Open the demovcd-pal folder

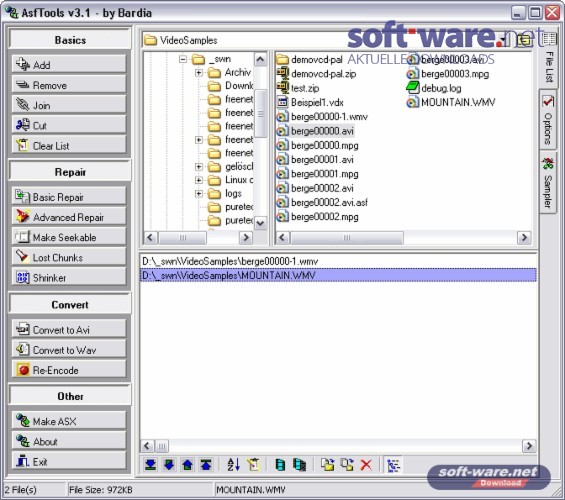click(310, 59)
